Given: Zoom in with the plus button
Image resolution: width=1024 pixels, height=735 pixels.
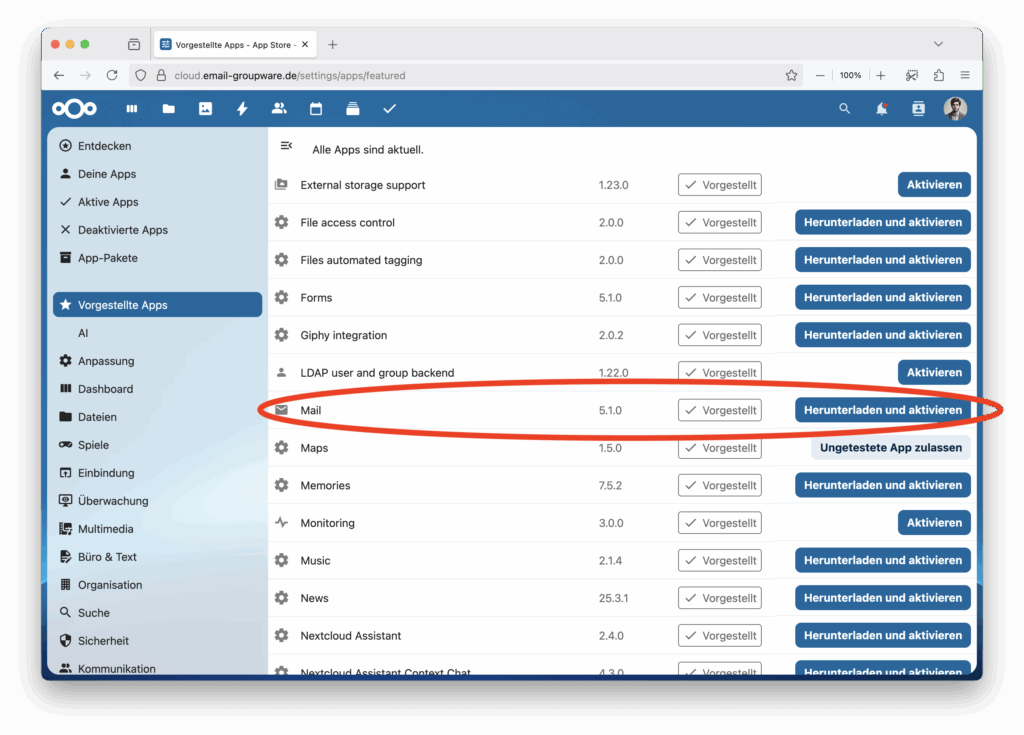Looking at the screenshot, I should point(881,75).
